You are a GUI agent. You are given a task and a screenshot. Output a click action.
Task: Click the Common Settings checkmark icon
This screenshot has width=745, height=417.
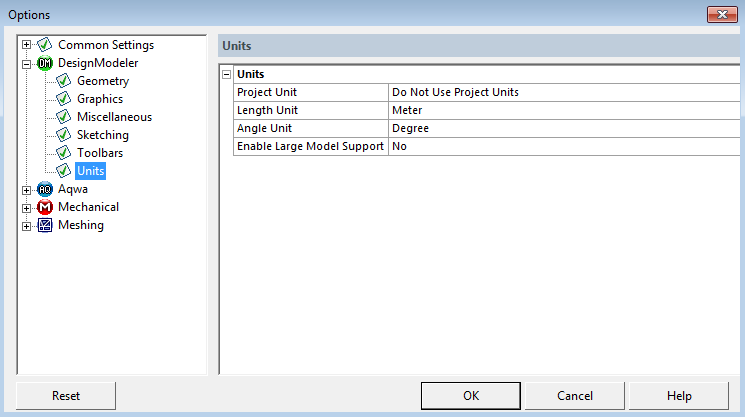[45, 45]
